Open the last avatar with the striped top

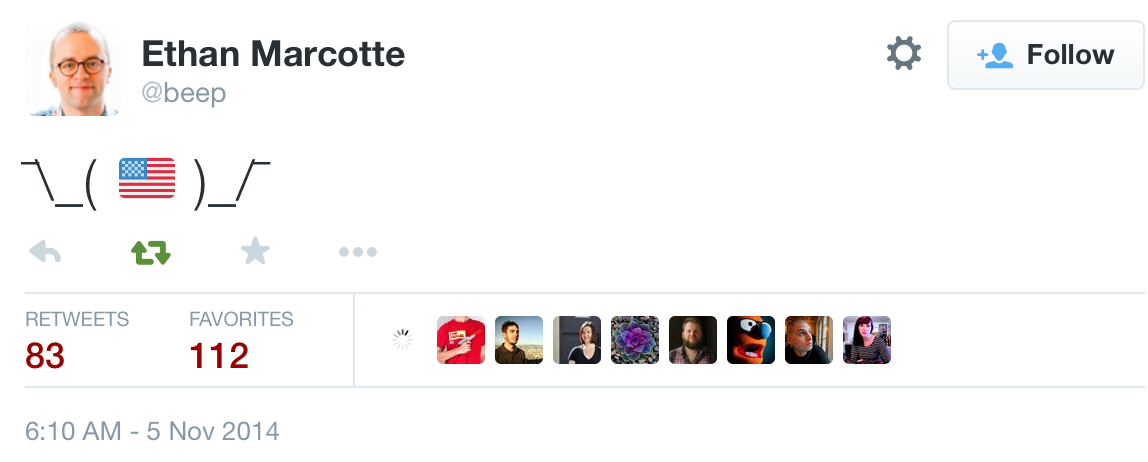(867, 340)
